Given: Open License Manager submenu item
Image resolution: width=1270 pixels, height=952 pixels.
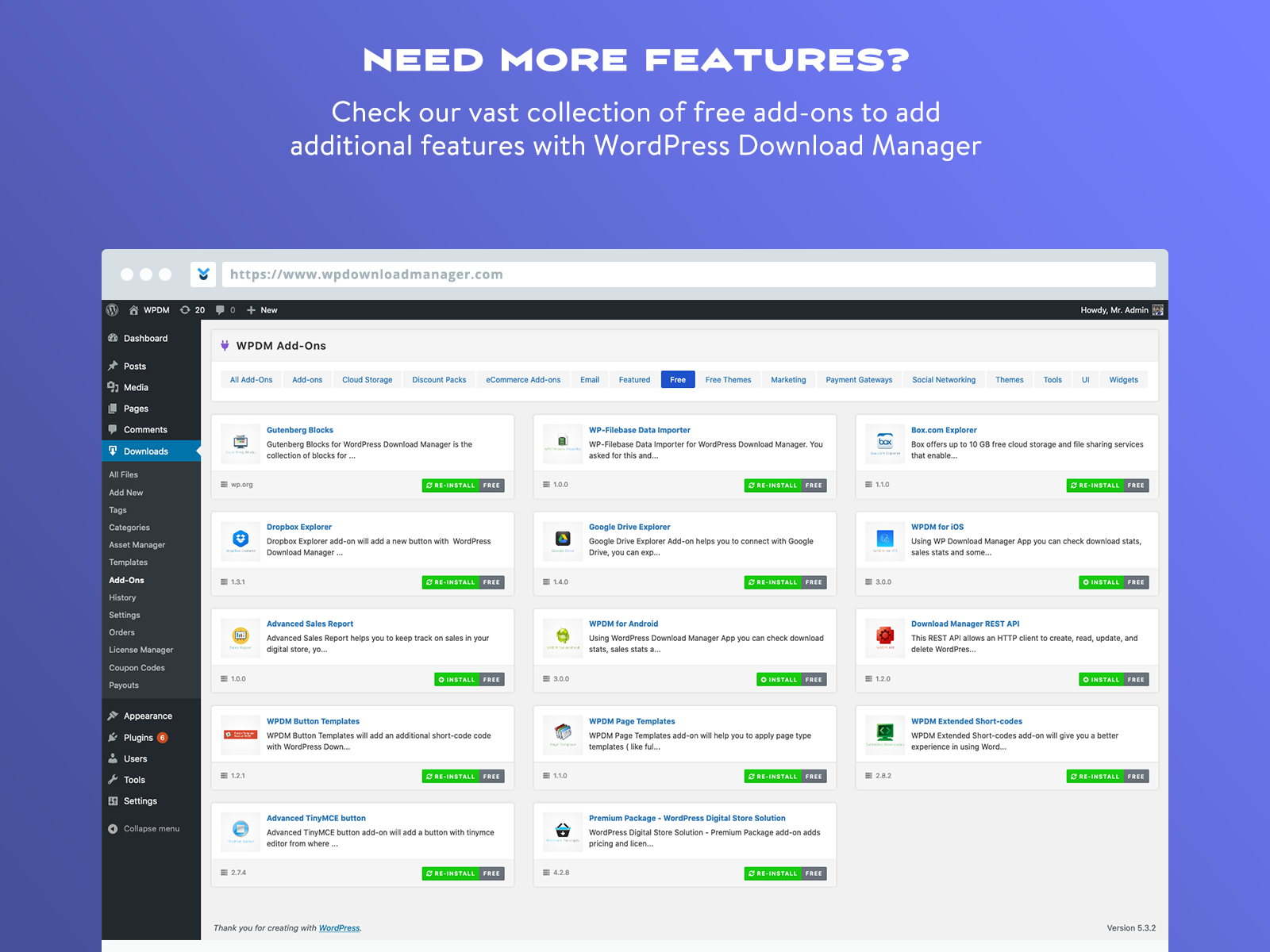Looking at the screenshot, I should click(141, 650).
